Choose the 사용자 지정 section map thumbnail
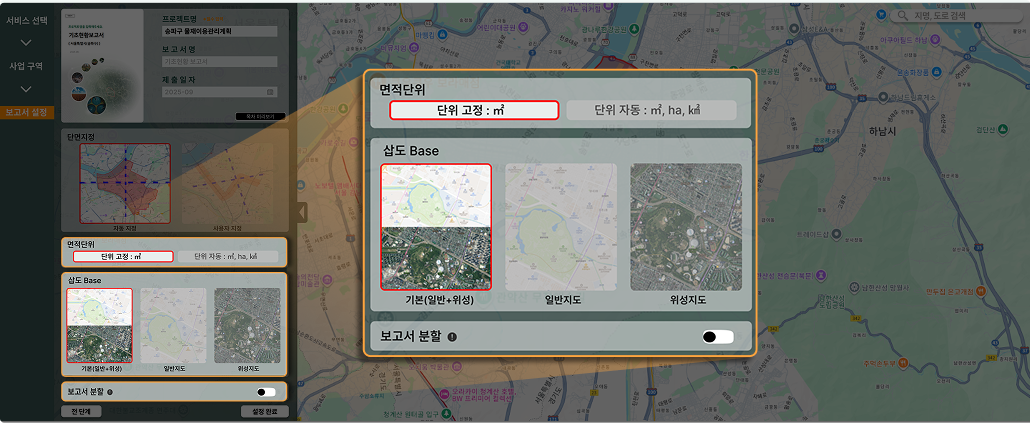1030x423 pixels. [x=230, y=183]
